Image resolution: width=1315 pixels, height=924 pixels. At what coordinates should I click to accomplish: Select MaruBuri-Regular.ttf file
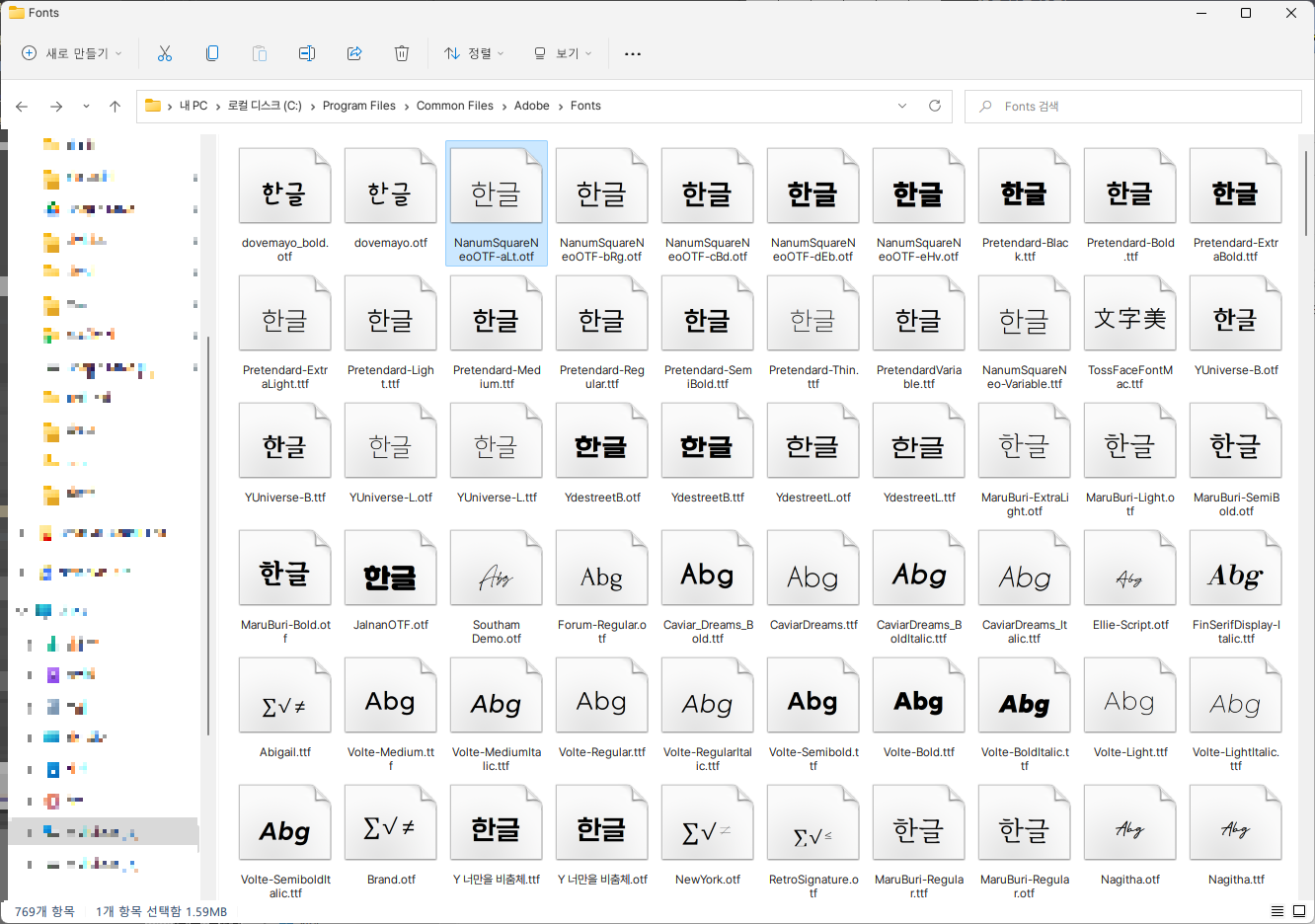click(918, 839)
